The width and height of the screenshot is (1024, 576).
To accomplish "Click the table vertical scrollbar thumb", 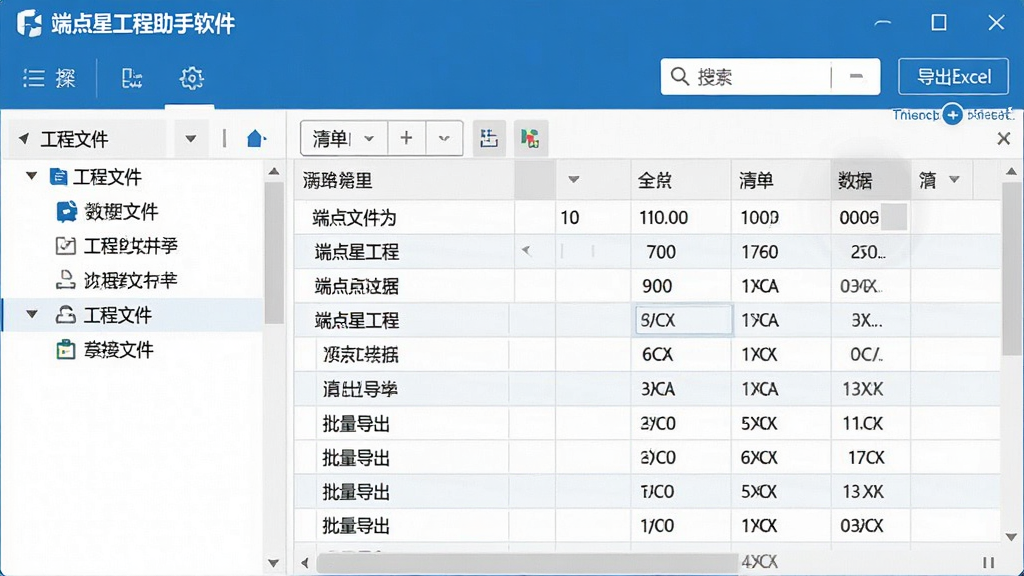I will coord(1012,269).
